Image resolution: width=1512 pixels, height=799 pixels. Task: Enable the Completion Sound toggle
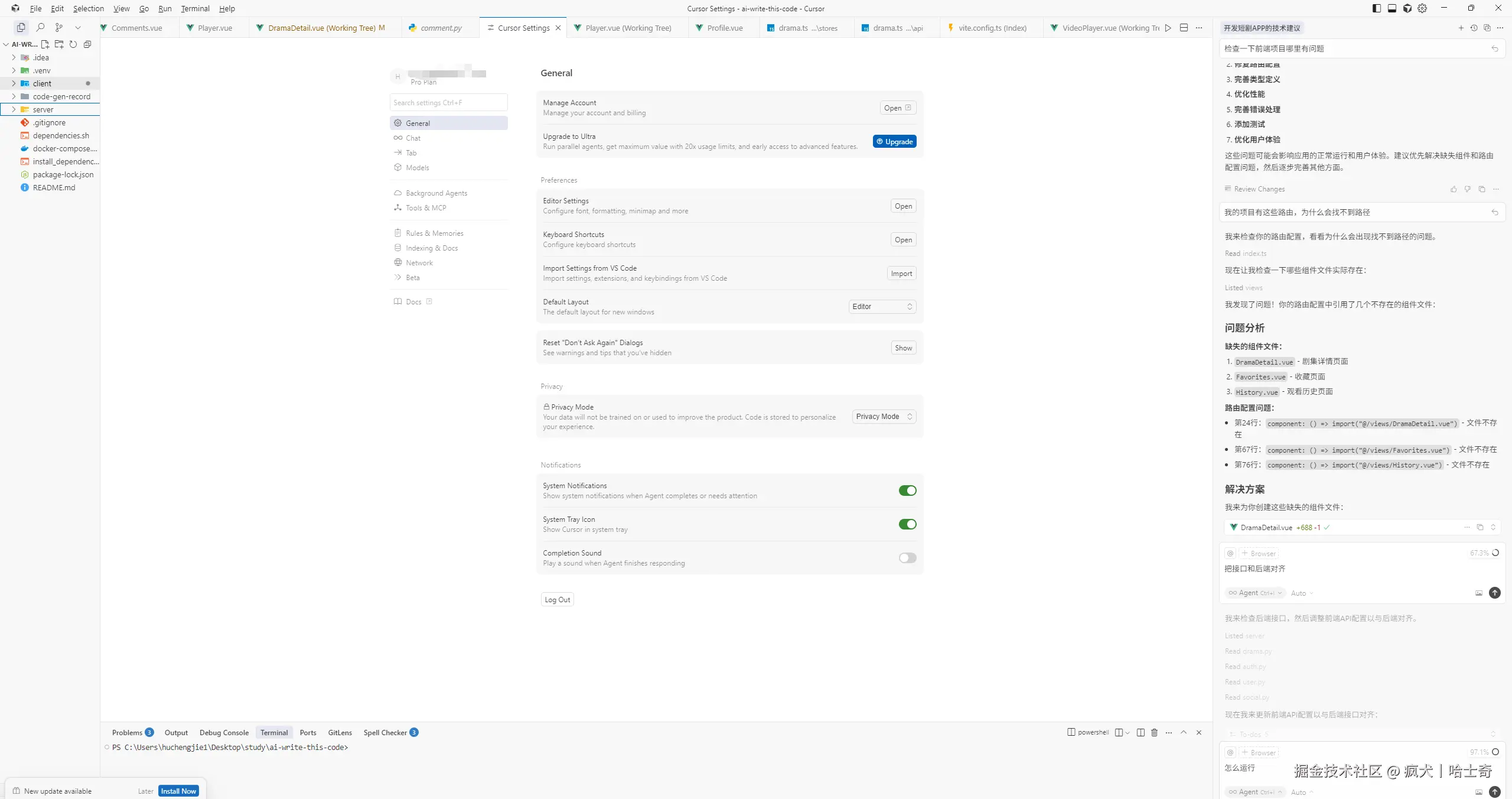[907, 558]
